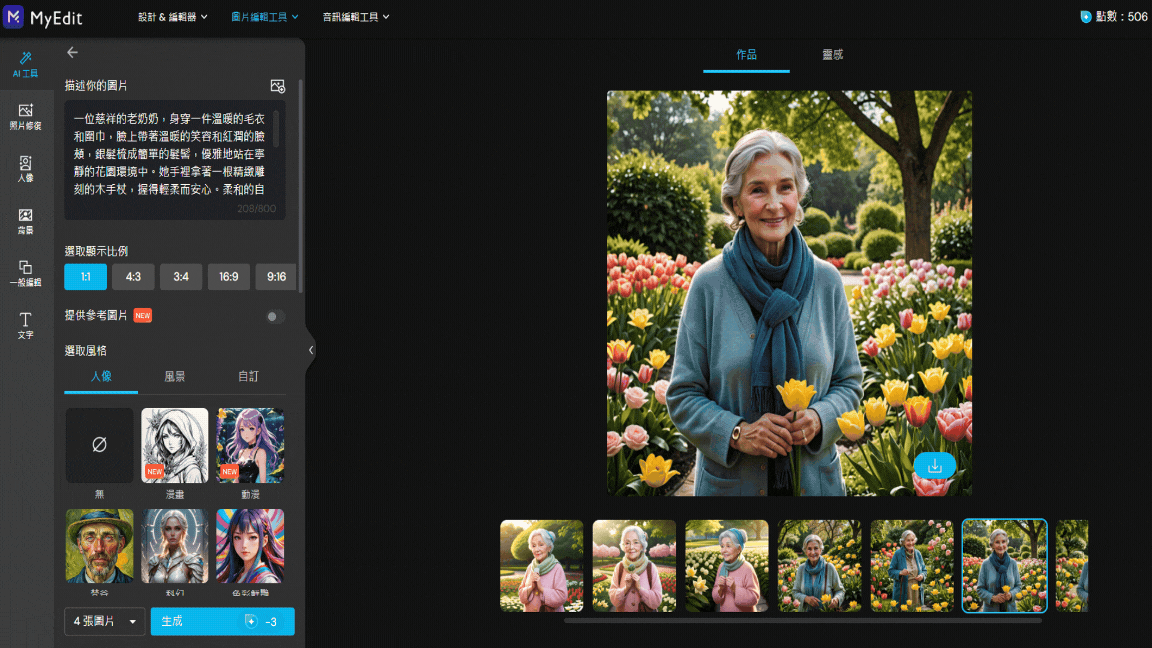This screenshot has height=648, width=1152.
Task: Select third thumbnail with blue hat
Action: click(x=727, y=566)
